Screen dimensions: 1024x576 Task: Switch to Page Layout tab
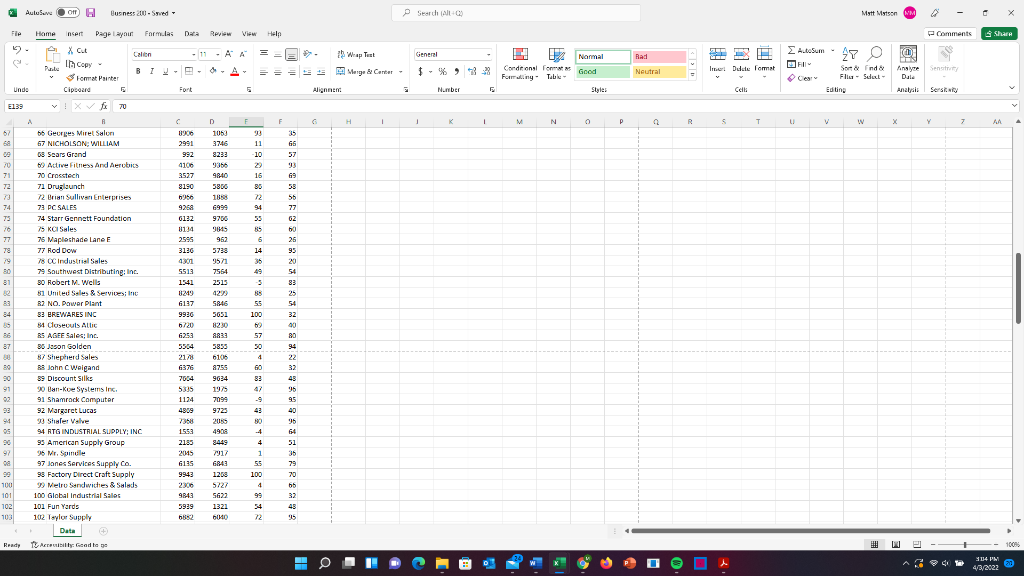(x=114, y=33)
